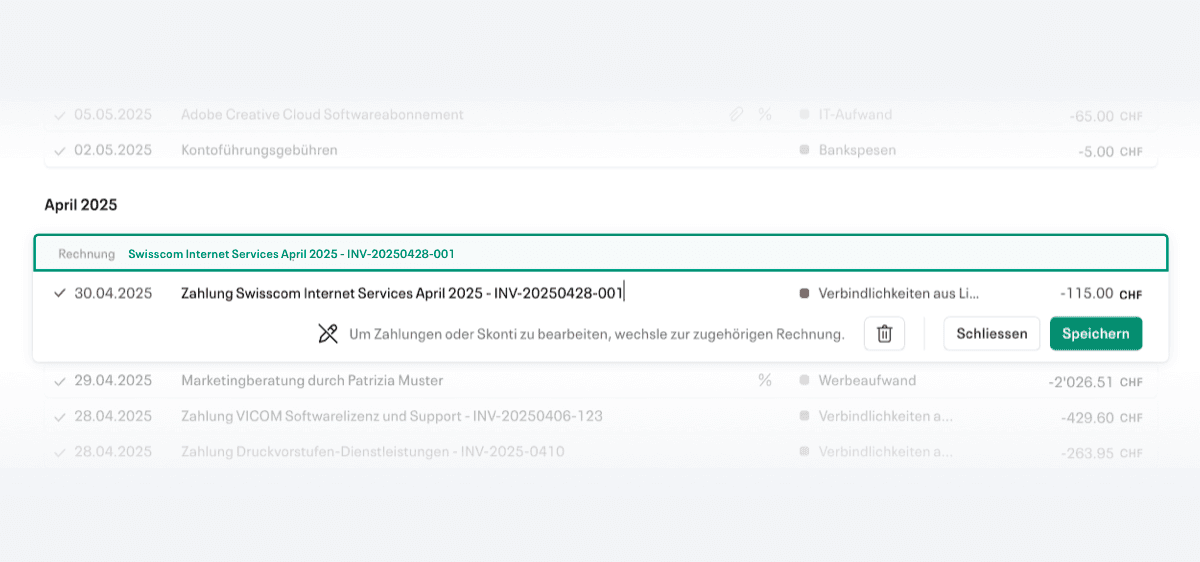Toggle the checkmark on VICOM Softwarelizenz row
The width and height of the screenshot is (1200, 562).
(x=60, y=416)
